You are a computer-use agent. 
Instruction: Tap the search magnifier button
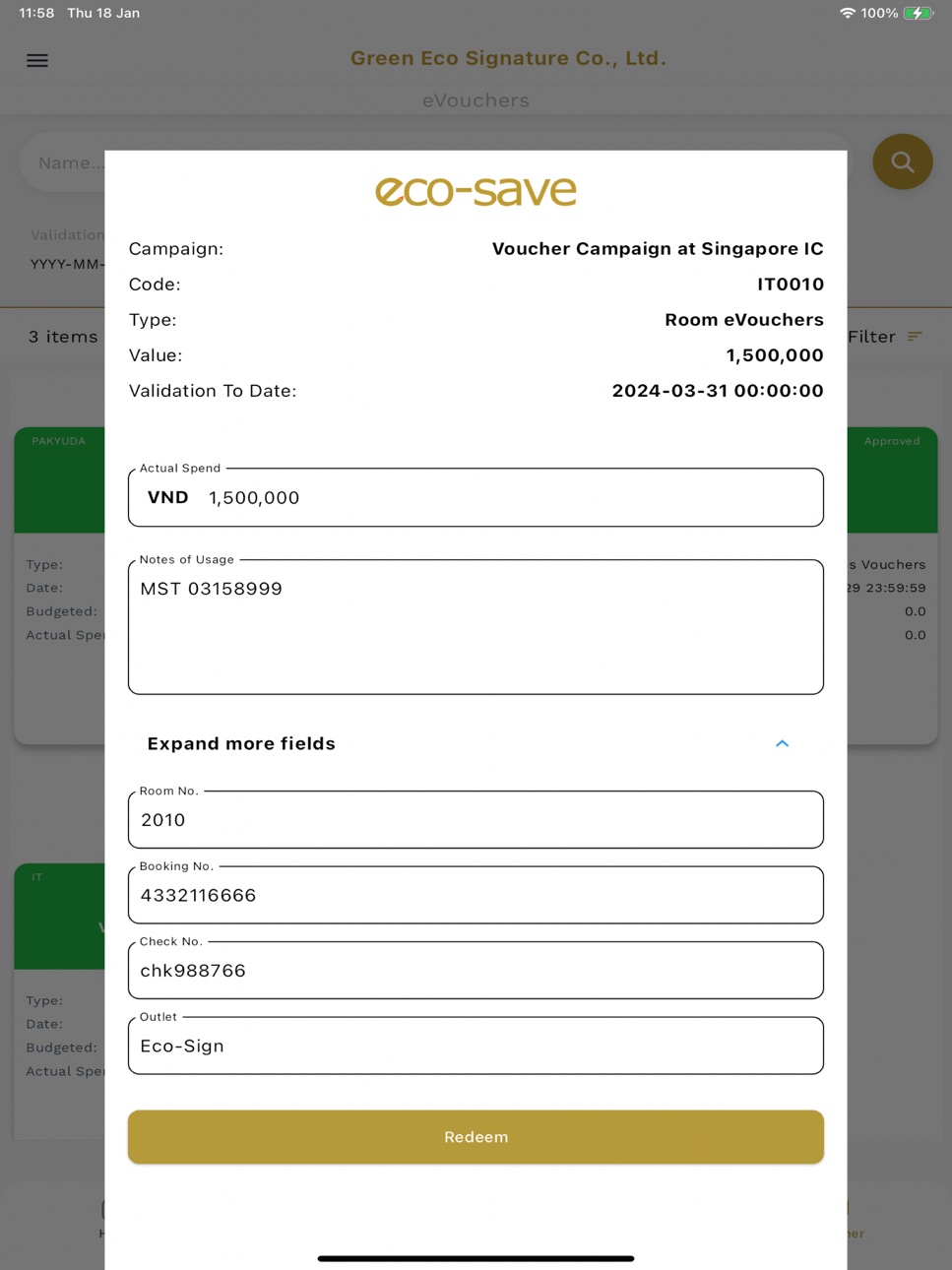(x=902, y=161)
